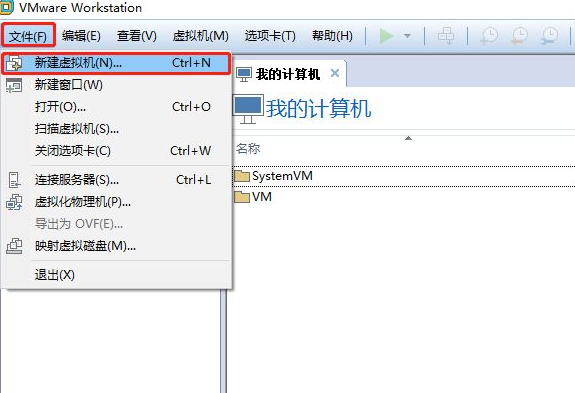Screen dimensions: 575x393
Task: Select 连接服务器(S)... menu entry
Action: coord(116,180)
